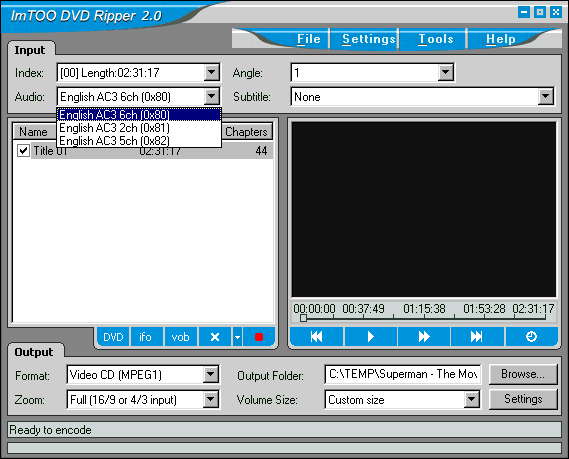This screenshot has width=569, height=459.
Task: Click the DVD load button
Action: [113, 337]
